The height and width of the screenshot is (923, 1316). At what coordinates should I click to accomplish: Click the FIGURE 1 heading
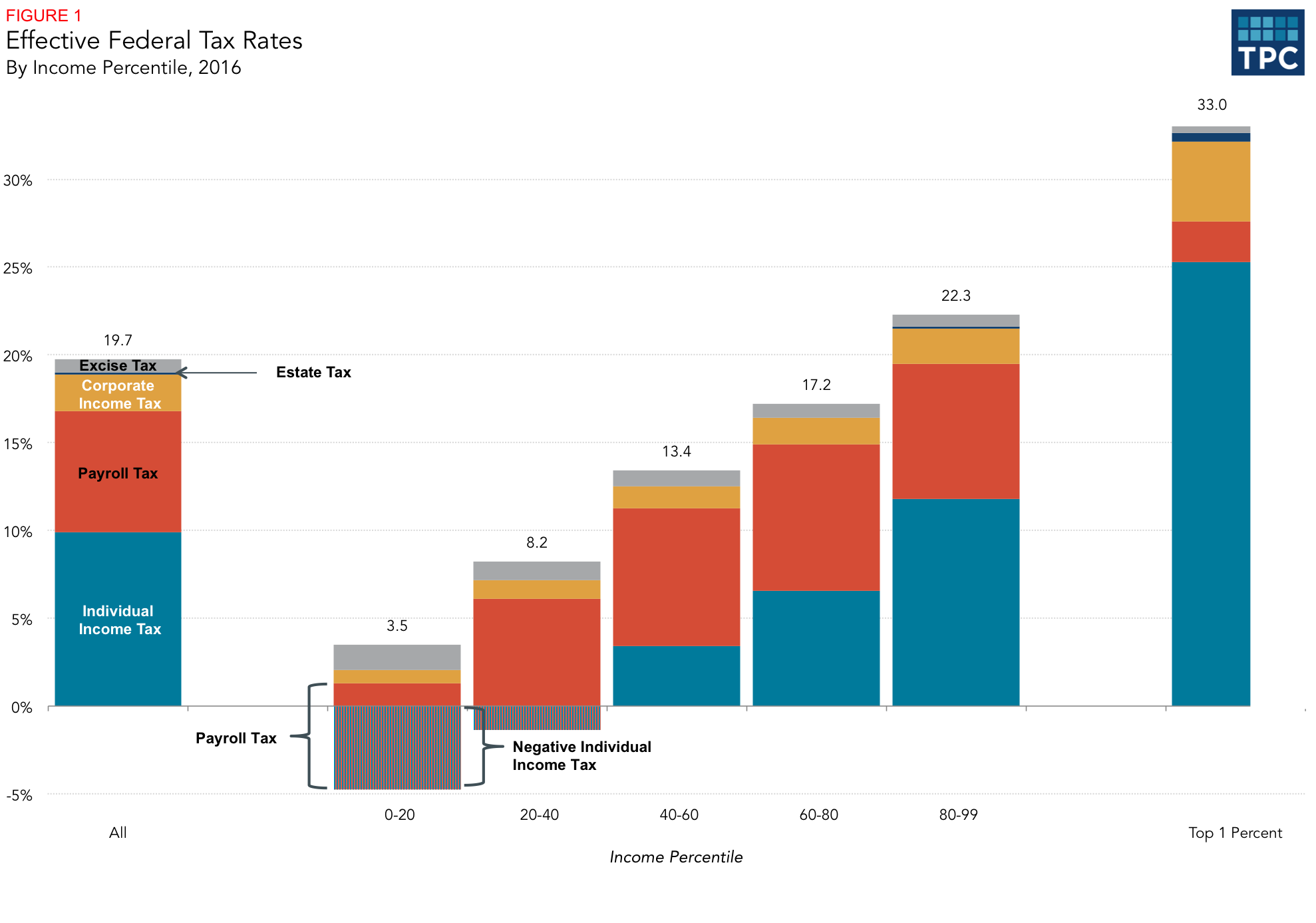(x=43, y=15)
